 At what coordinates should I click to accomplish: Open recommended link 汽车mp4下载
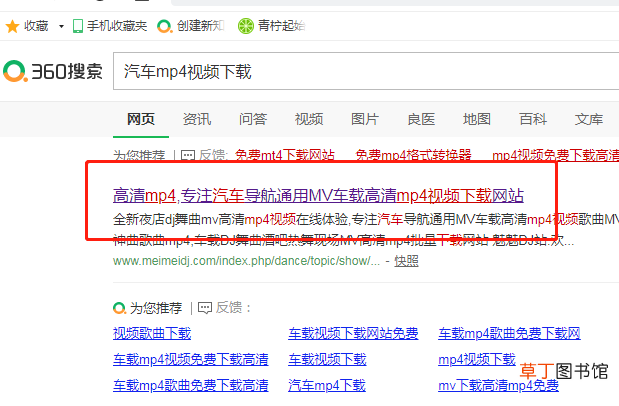327,385
